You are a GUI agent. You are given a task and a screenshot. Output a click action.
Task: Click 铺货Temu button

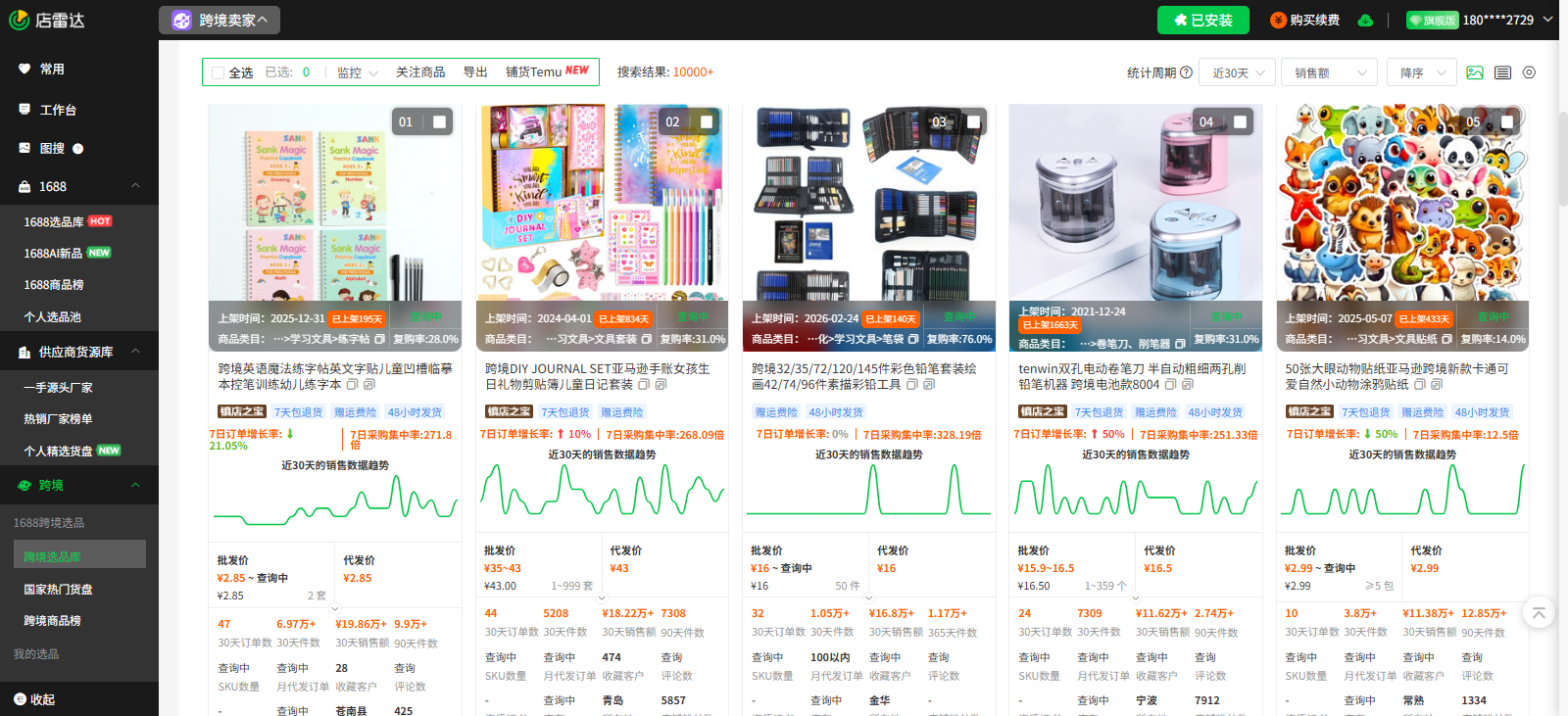point(547,72)
